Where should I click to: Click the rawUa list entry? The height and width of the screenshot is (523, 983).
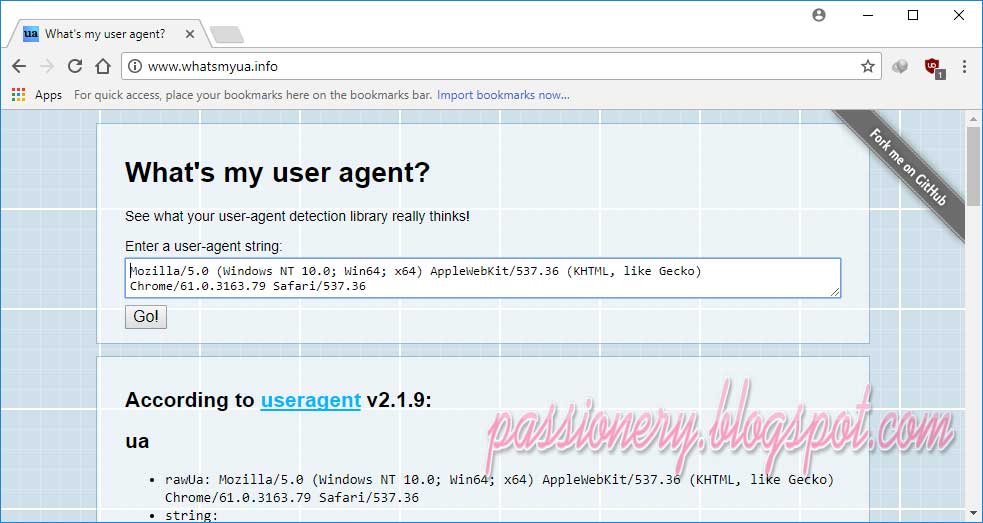[500, 489]
